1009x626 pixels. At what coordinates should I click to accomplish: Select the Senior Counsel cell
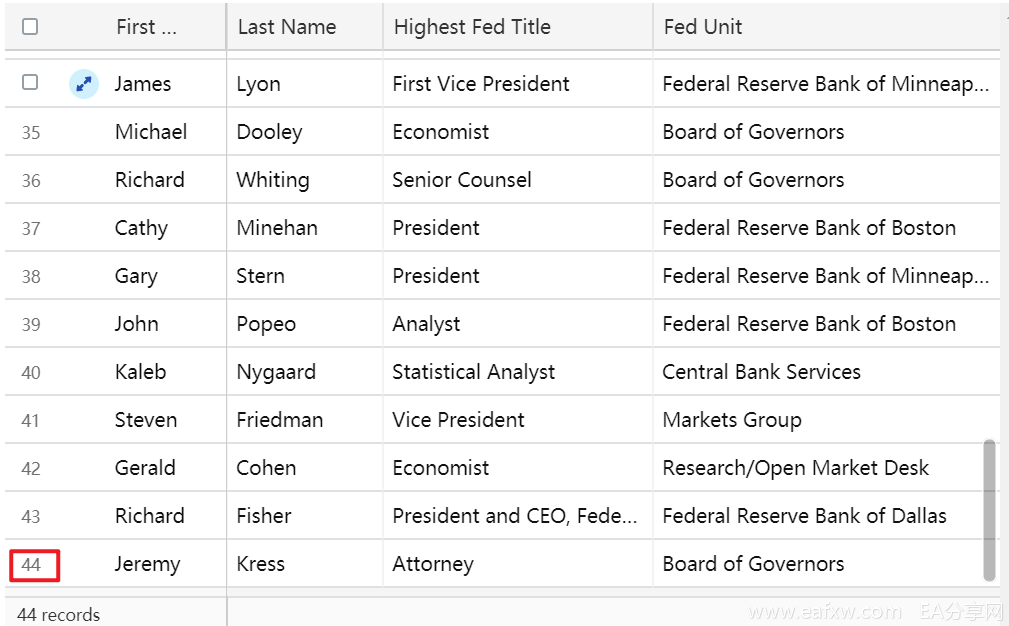(x=518, y=180)
